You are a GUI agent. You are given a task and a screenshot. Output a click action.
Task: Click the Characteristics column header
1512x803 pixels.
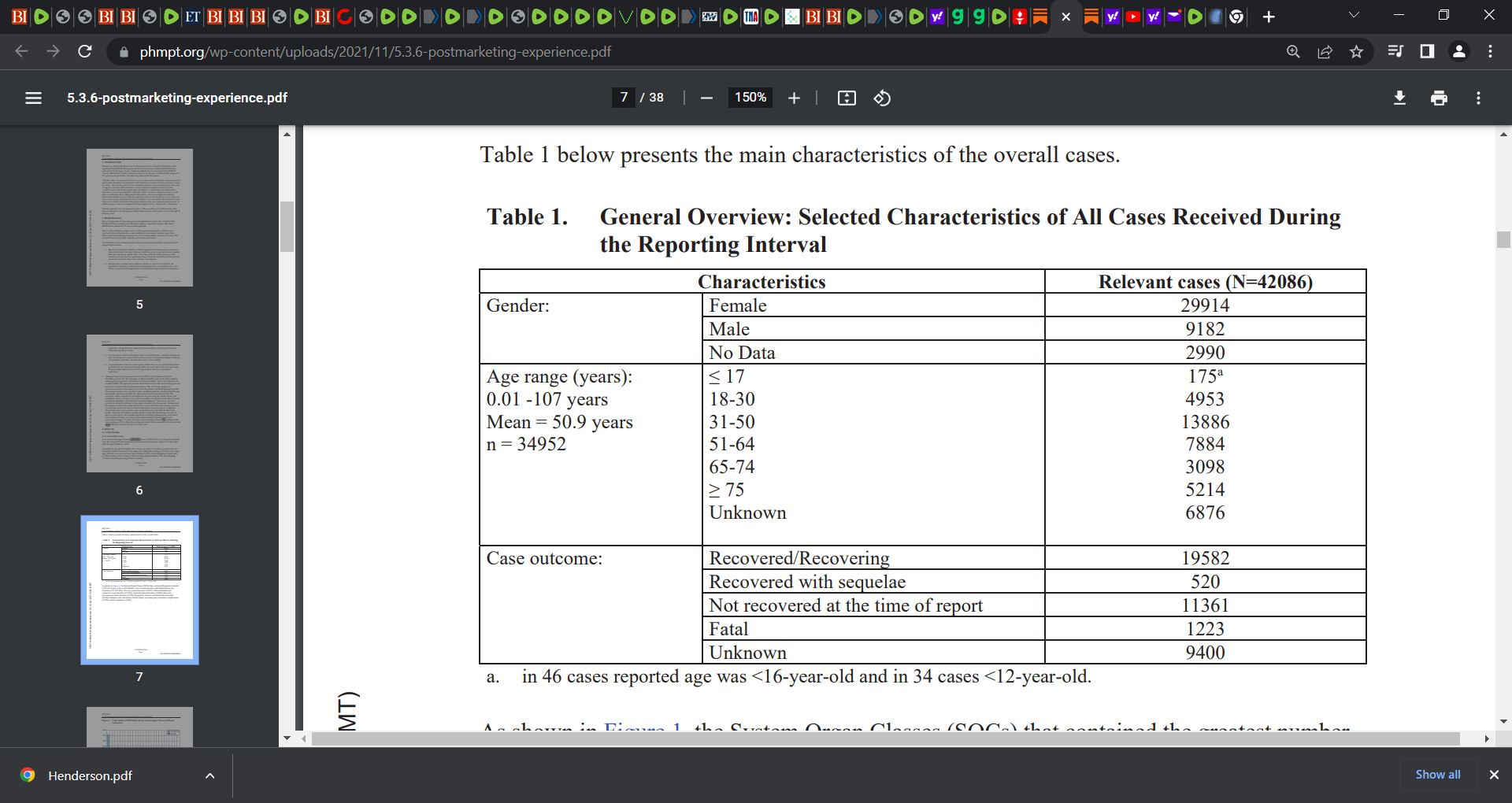pos(762,282)
